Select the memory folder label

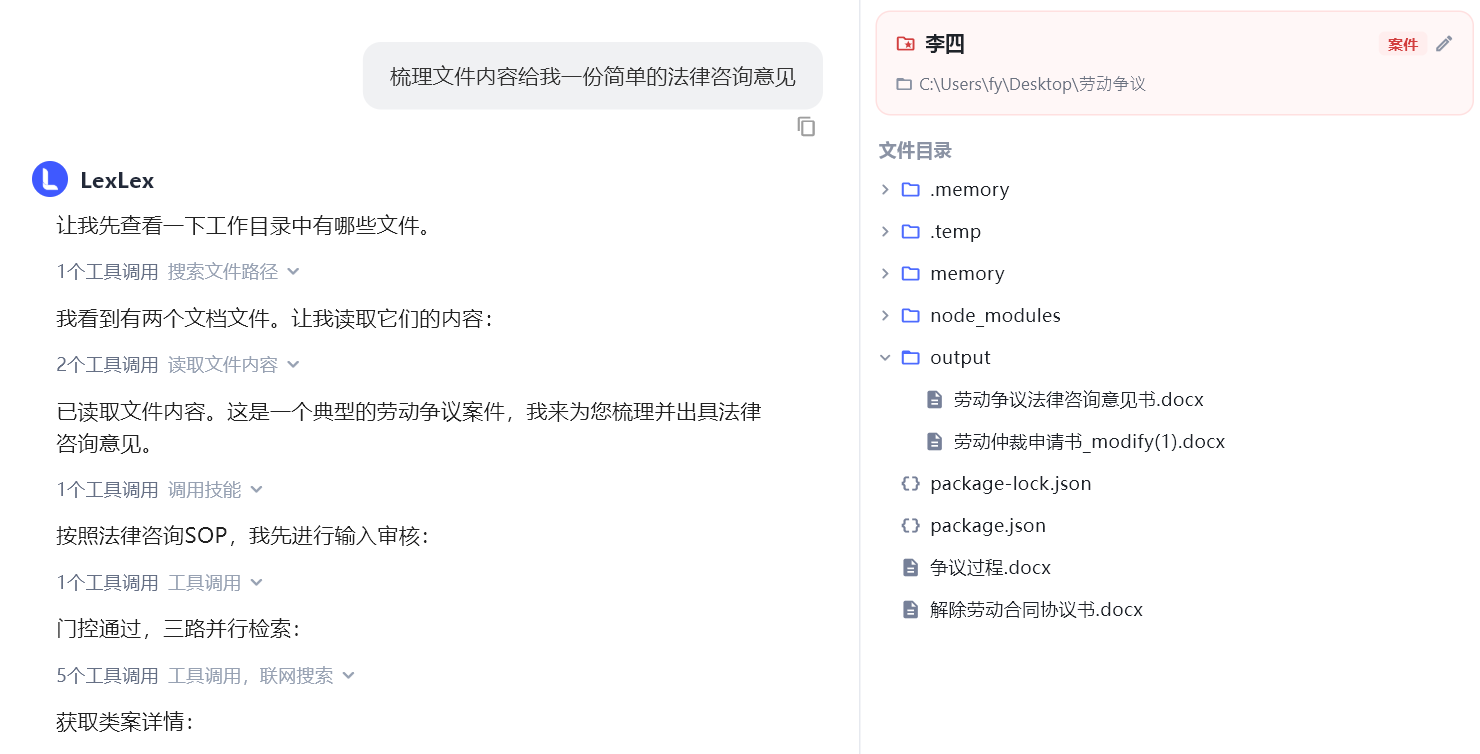pos(967,274)
